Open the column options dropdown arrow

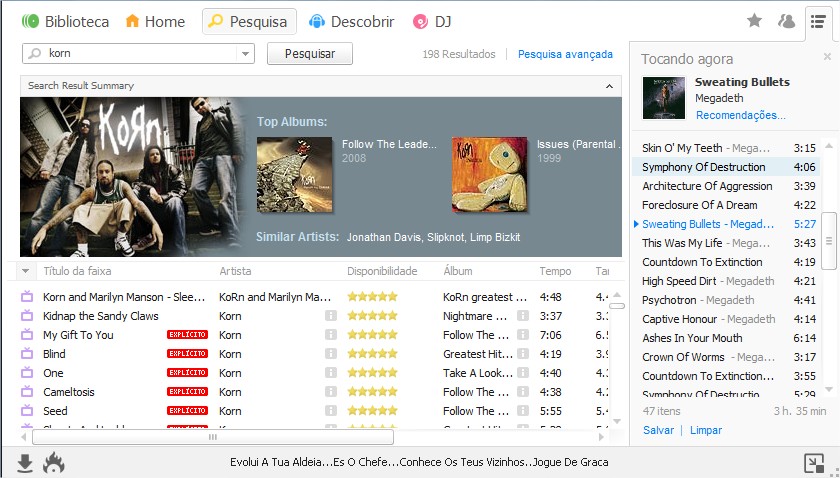(x=25, y=271)
